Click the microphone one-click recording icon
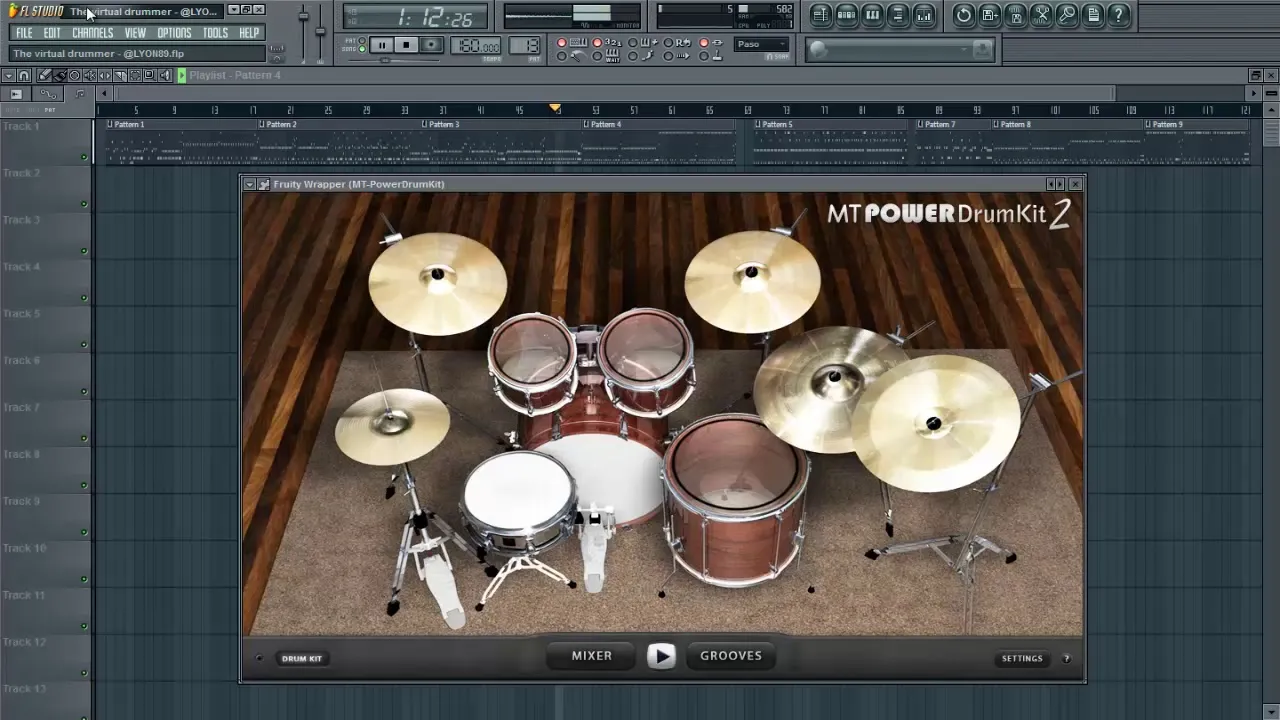Image resolution: width=1280 pixels, height=720 pixels. (1067, 15)
